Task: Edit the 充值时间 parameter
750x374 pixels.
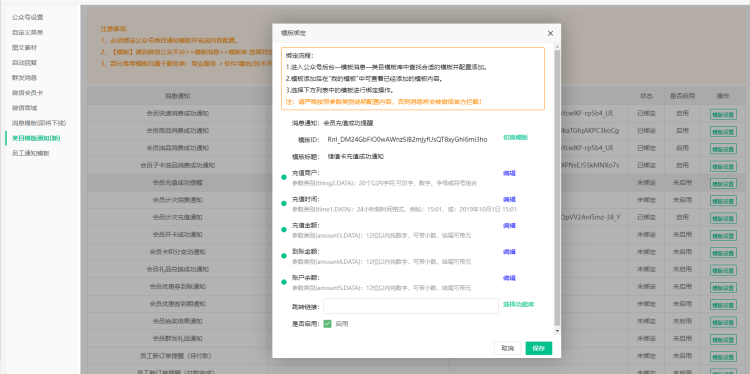Action: pyautogui.click(x=509, y=199)
